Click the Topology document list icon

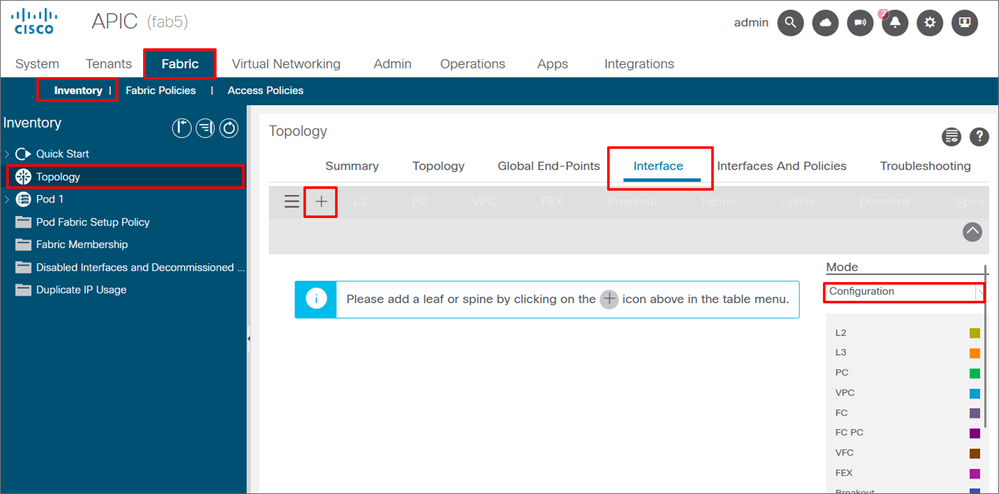[x=951, y=136]
